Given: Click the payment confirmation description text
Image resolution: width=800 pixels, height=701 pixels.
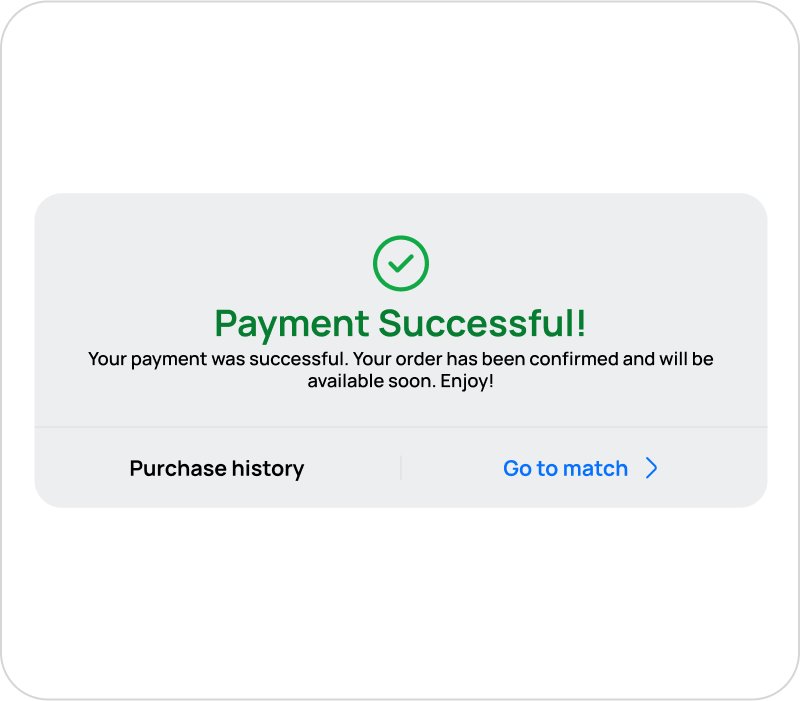Looking at the screenshot, I should click(400, 370).
